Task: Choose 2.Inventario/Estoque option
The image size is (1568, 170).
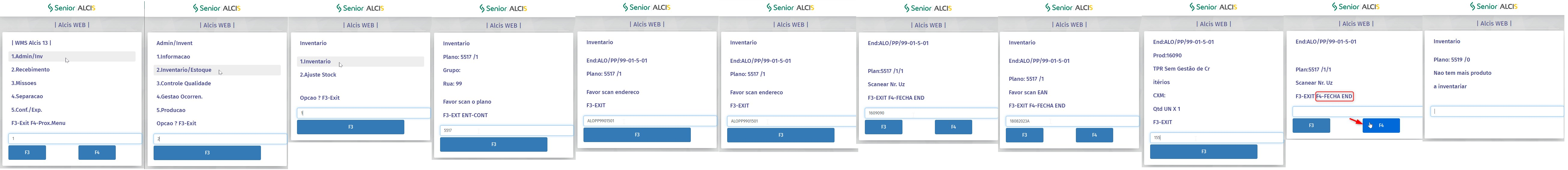Action: [184, 70]
